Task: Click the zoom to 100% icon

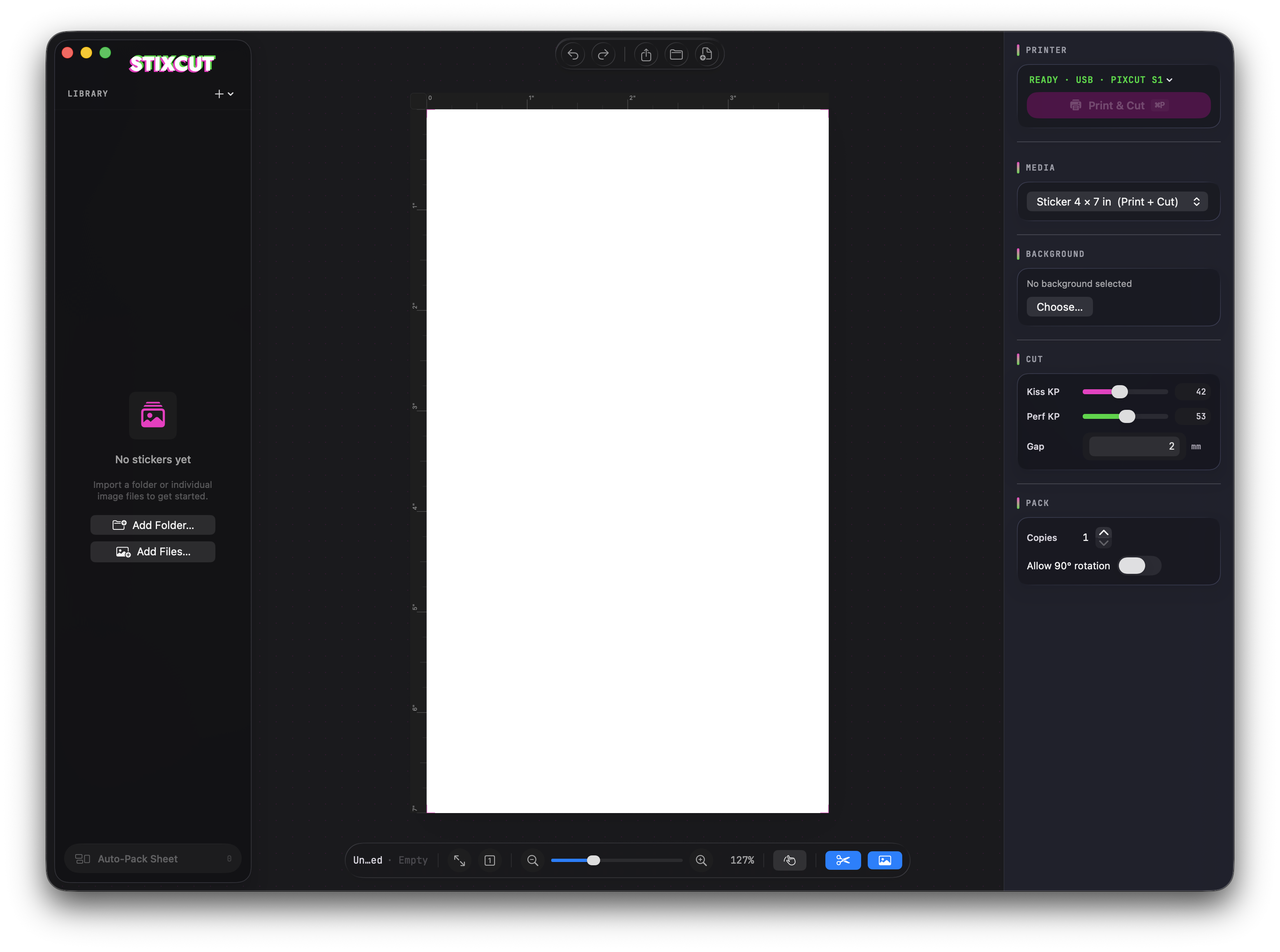Action: point(490,860)
